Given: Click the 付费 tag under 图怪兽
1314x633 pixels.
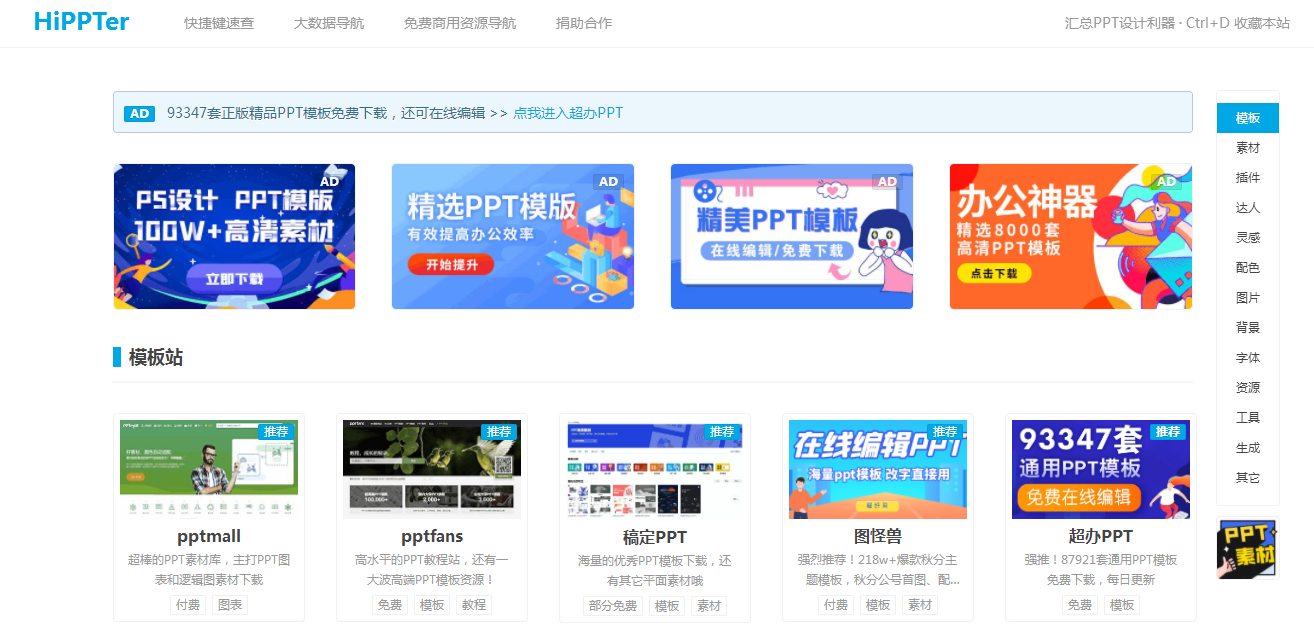Looking at the screenshot, I should [835, 605].
